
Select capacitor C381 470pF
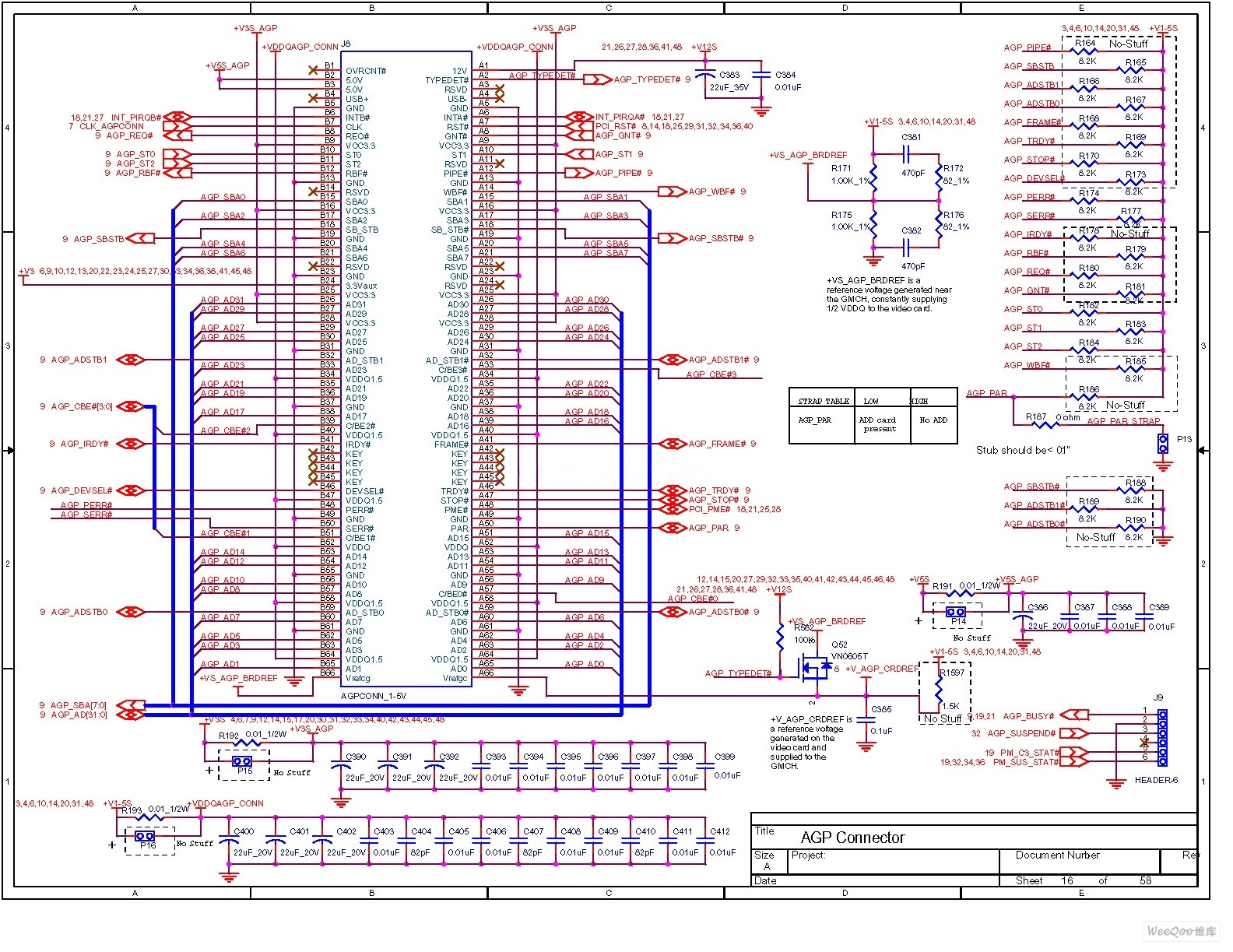[908, 153]
